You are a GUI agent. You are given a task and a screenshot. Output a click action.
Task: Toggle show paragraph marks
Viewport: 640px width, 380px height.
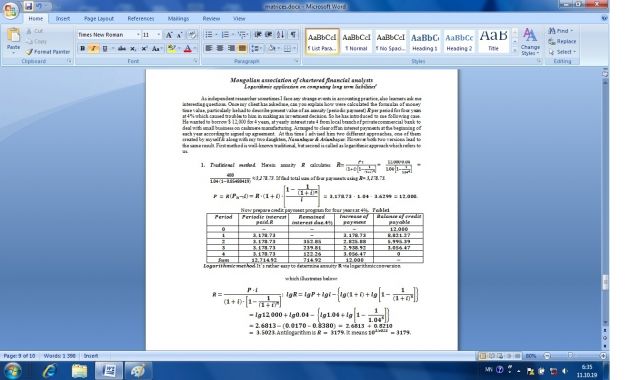click(x=293, y=35)
